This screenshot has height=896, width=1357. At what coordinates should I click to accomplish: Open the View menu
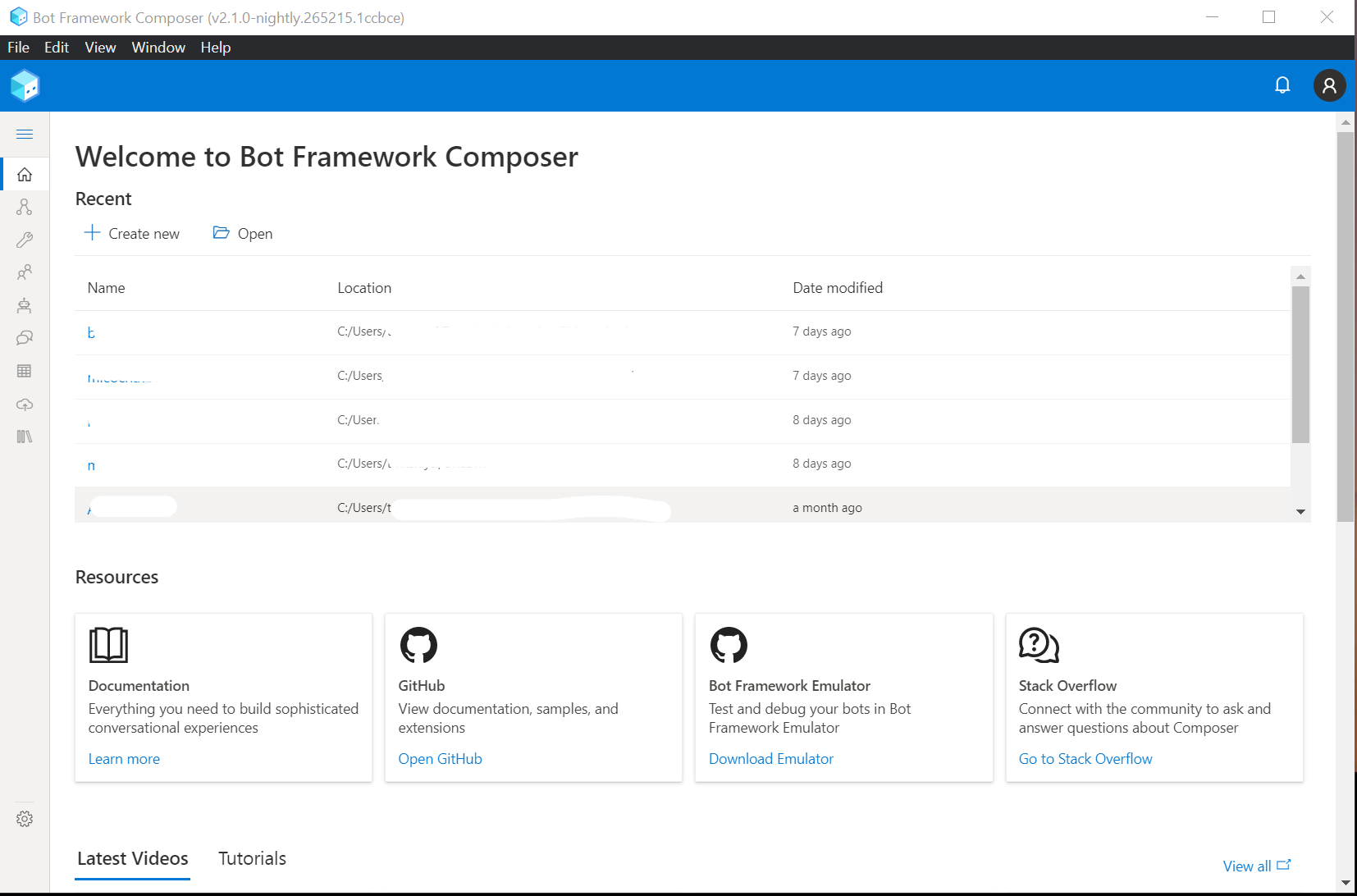point(100,48)
